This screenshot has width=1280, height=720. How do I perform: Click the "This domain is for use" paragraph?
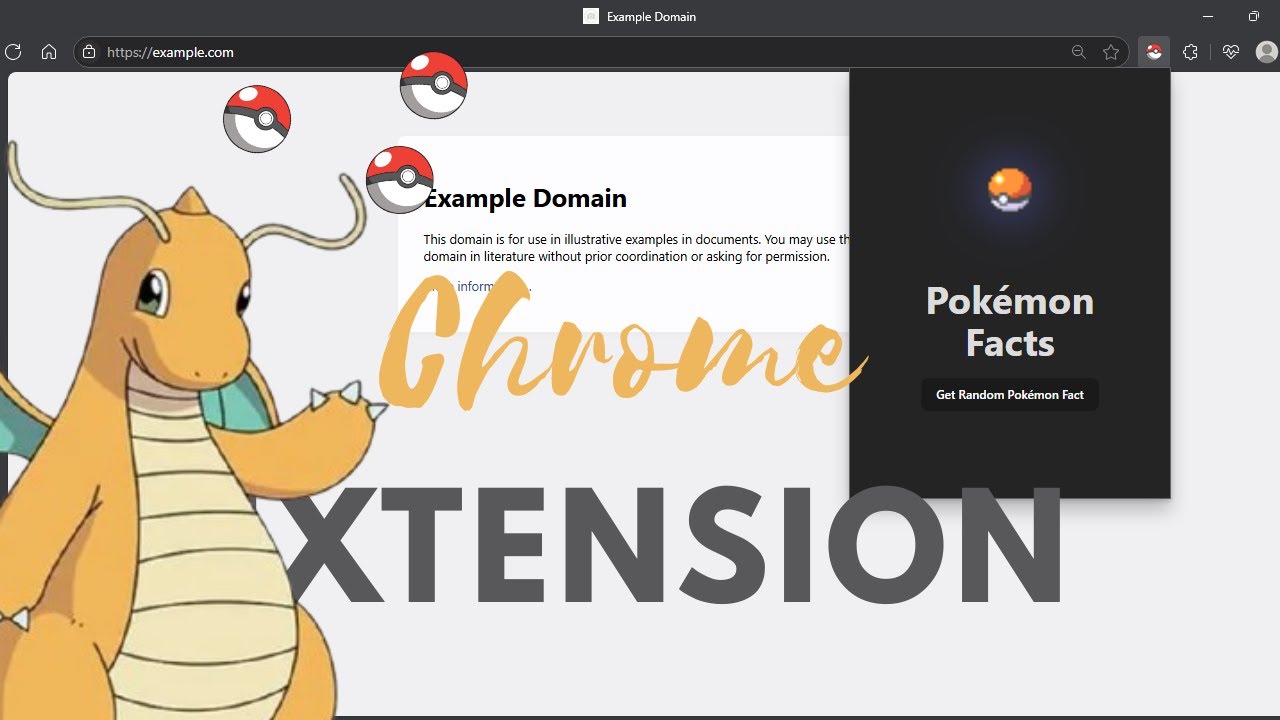pyautogui.click(x=636, y=248)
